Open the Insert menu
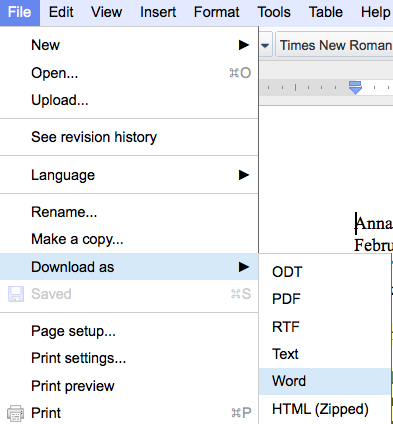The width and height of the screenshot is (393, 424). (x=158, y=13)
